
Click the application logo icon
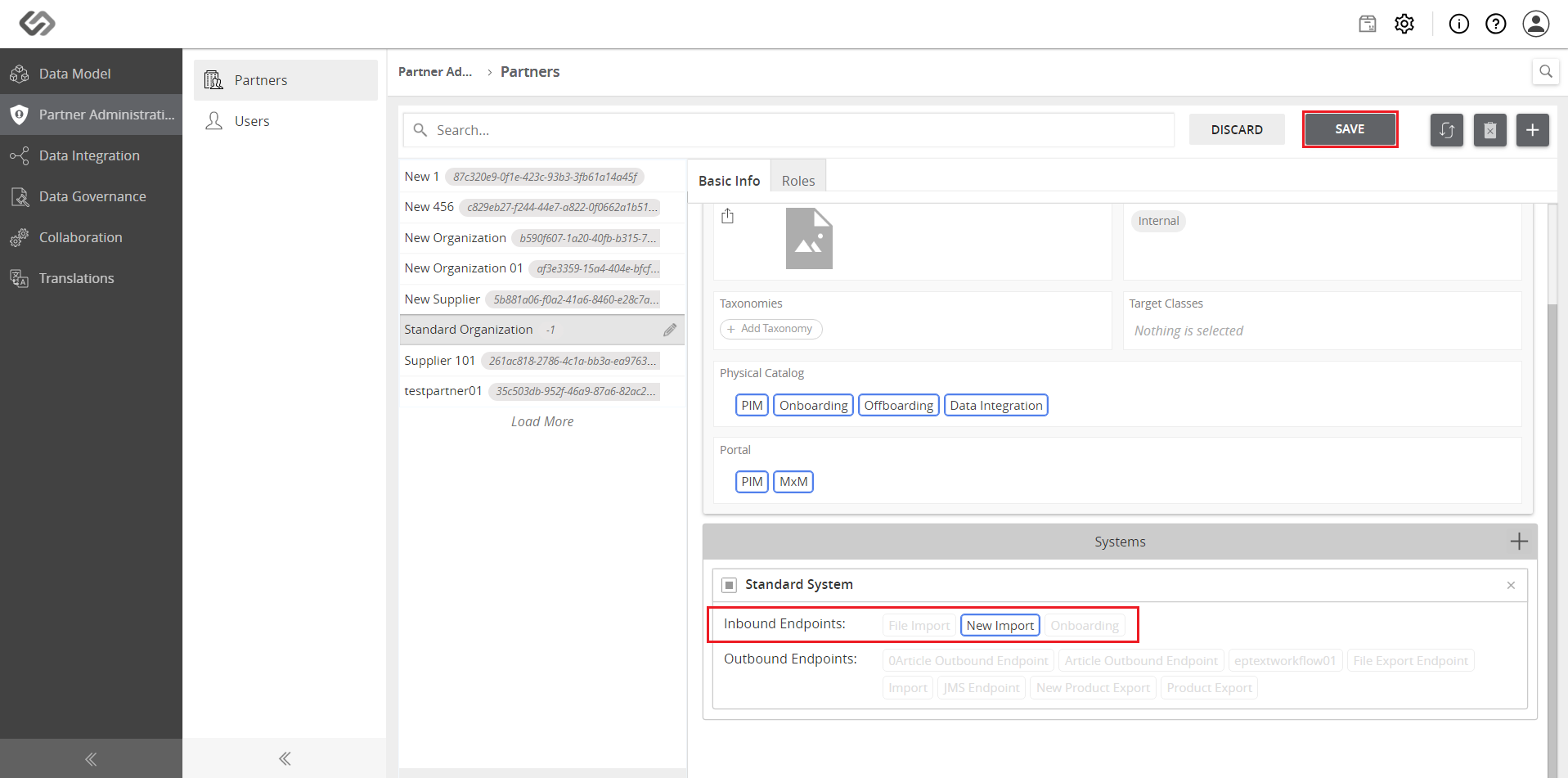[38, 23]
